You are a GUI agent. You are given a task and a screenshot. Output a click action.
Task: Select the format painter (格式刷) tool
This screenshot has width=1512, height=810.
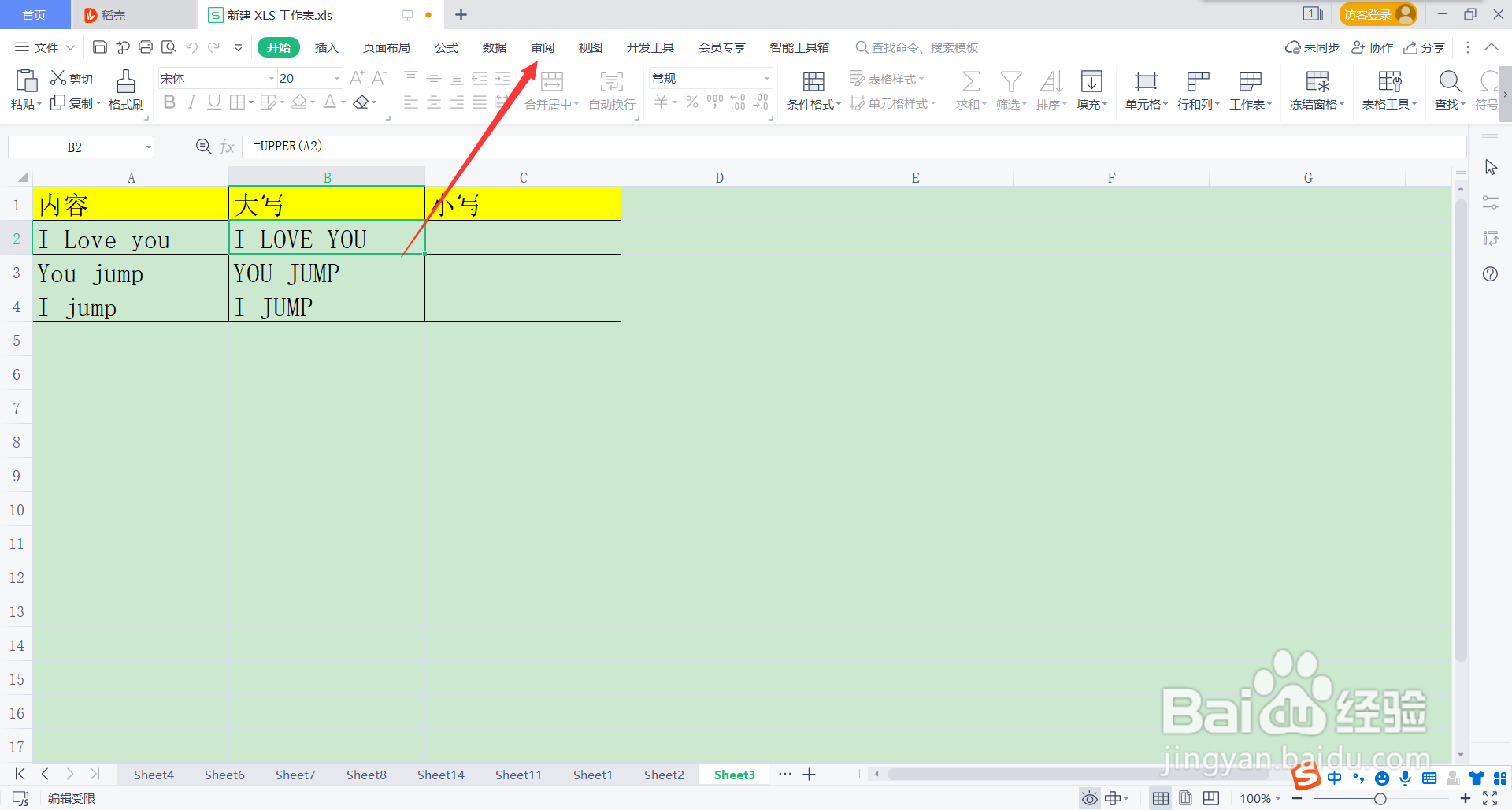click(x=126, y=88)
